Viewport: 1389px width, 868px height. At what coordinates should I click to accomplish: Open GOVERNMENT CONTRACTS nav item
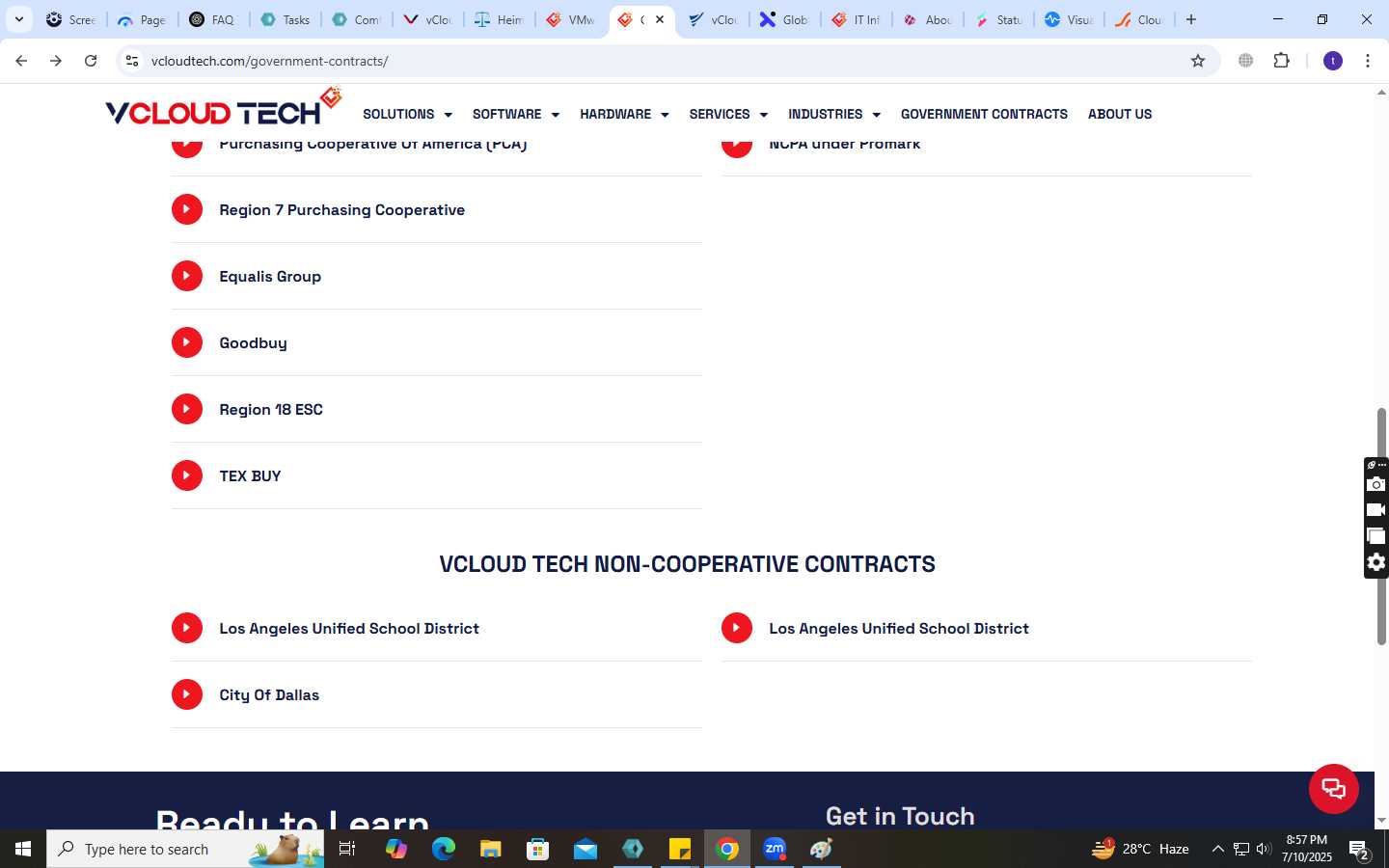(984, 114)
